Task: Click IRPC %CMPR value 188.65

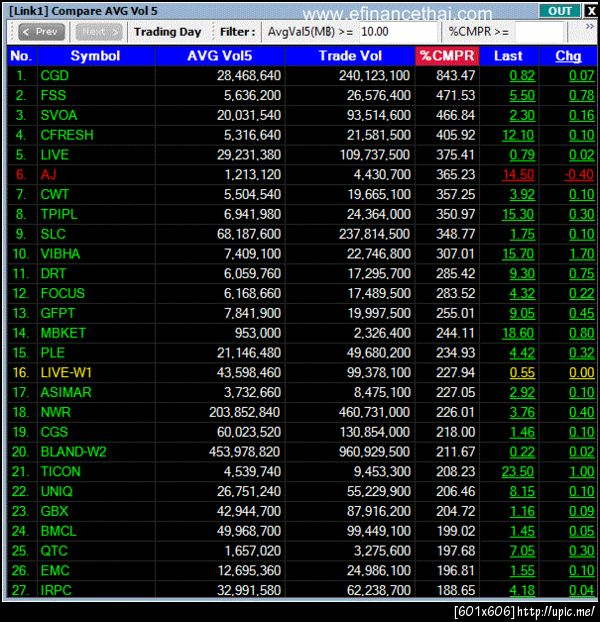Action: pos(456,590)
